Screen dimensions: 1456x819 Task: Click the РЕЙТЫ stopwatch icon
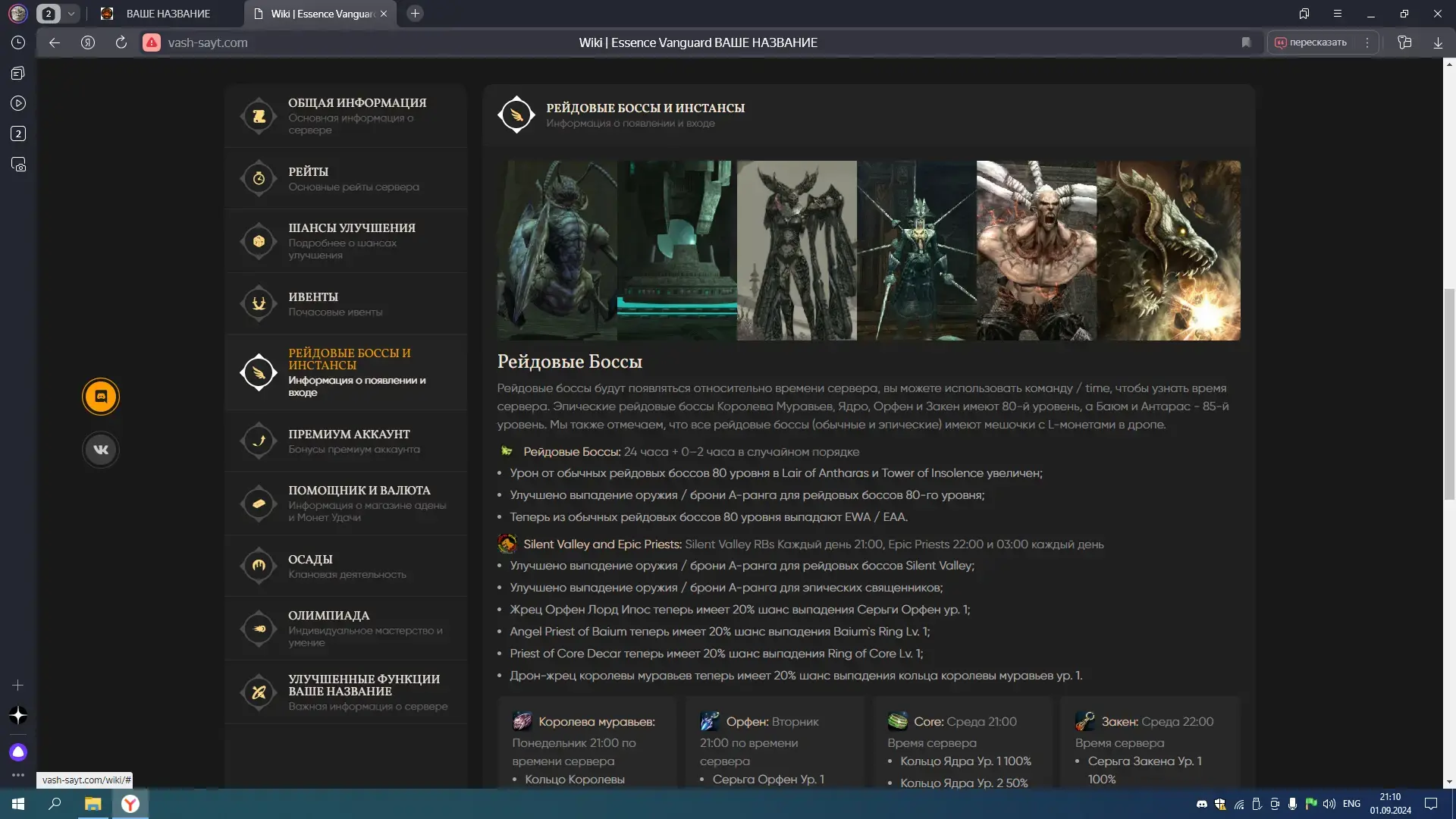click(259, 179)
